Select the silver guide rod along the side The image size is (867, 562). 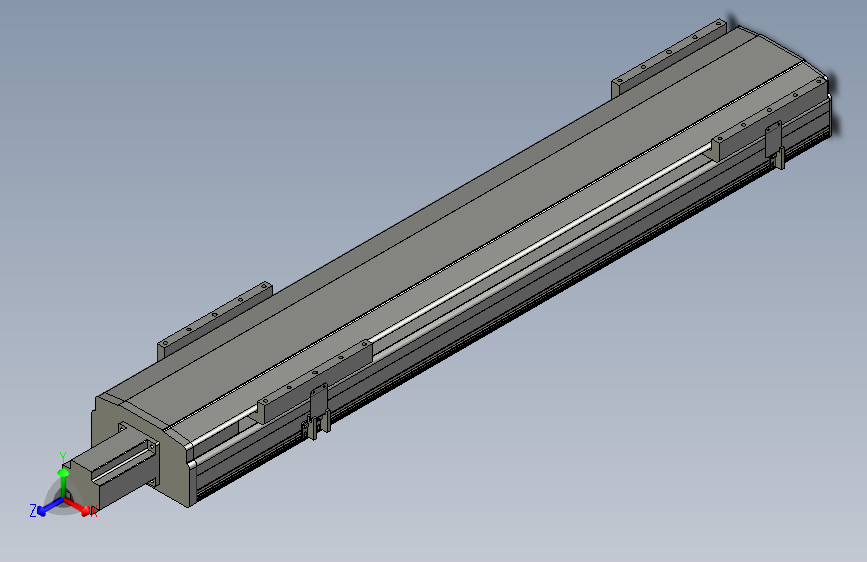(539, 241)
